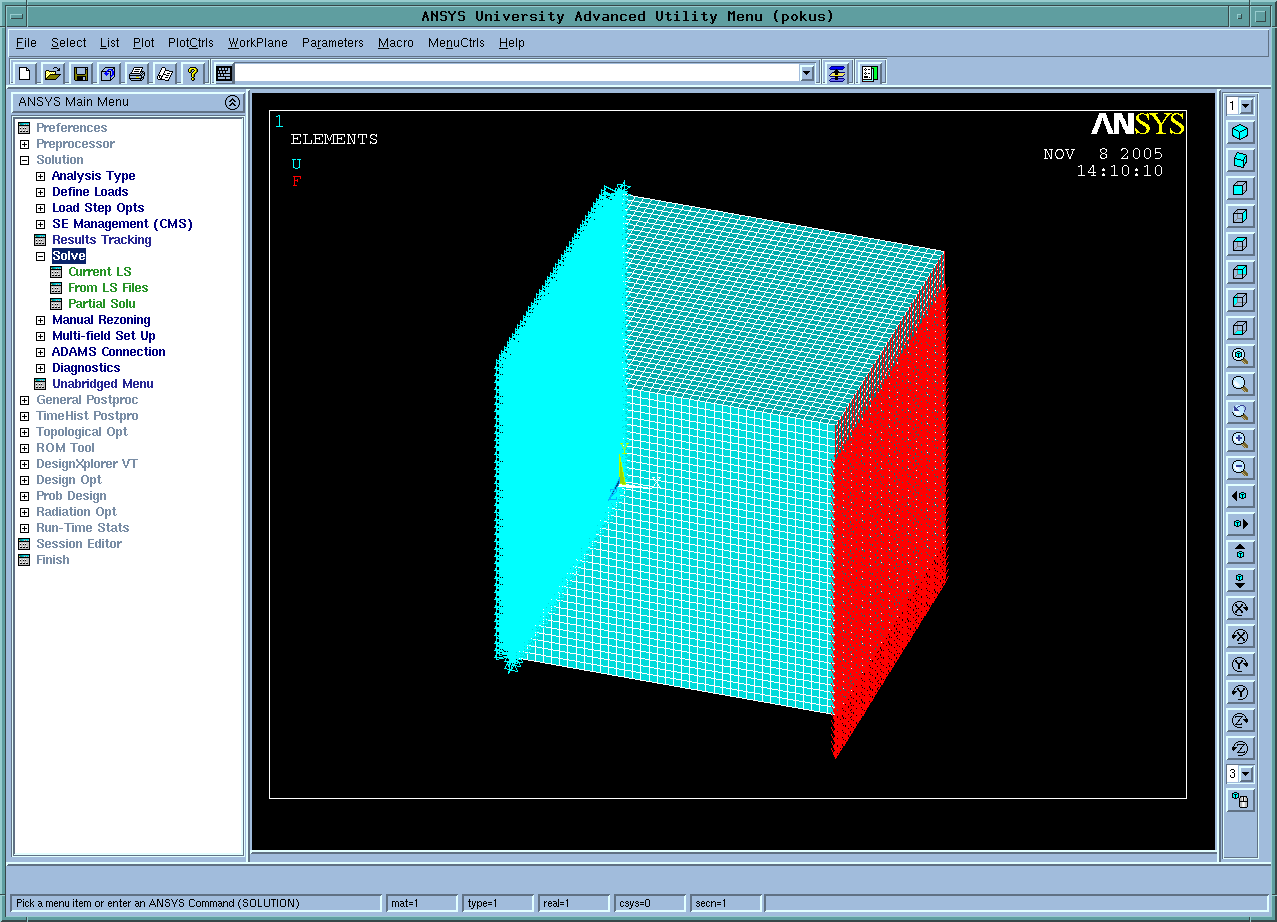This screenshot has width=1277, height=922.
Task: Open the File menu
Action: (x=26, y=43)
